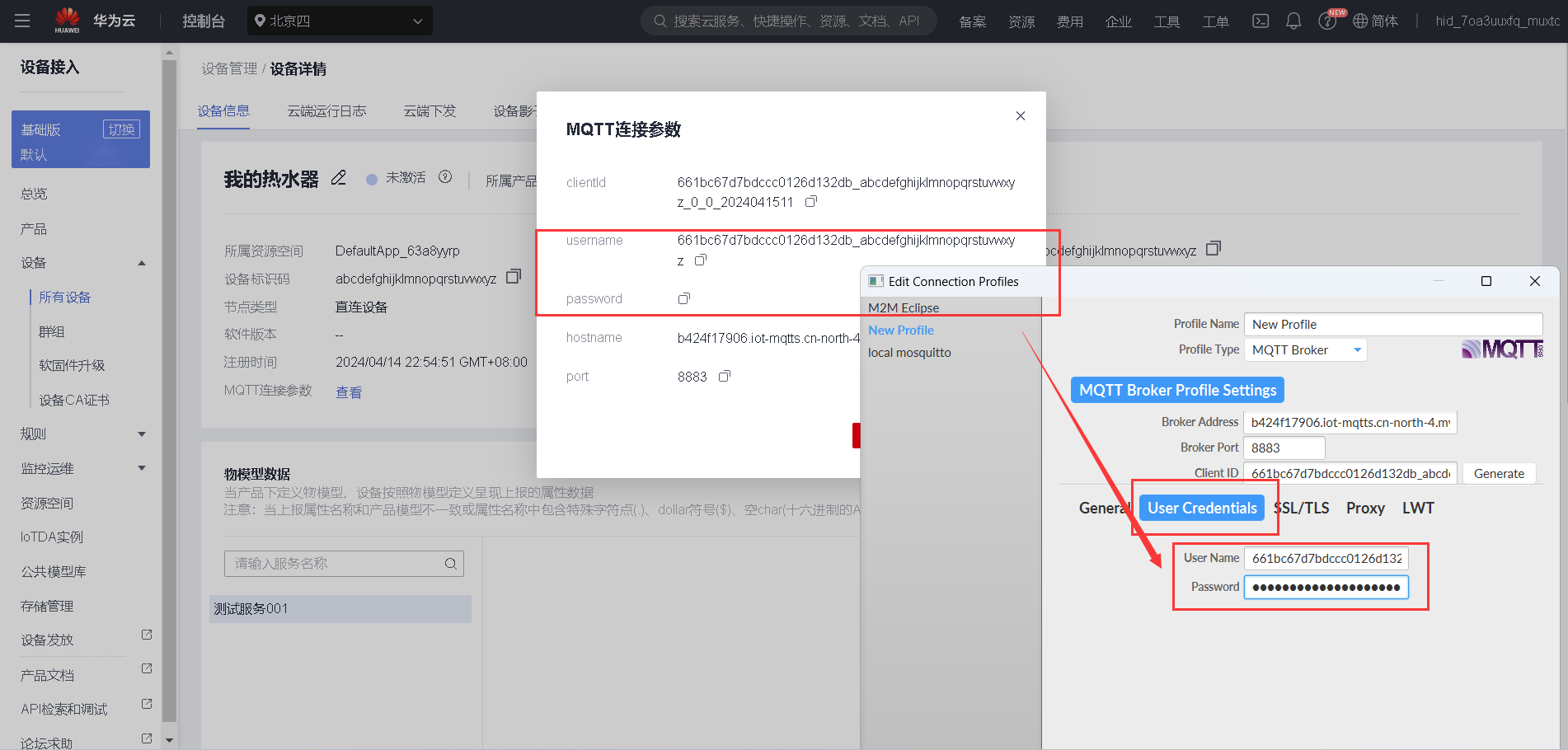Select 测试服务001 in the service list

point(340,609)
